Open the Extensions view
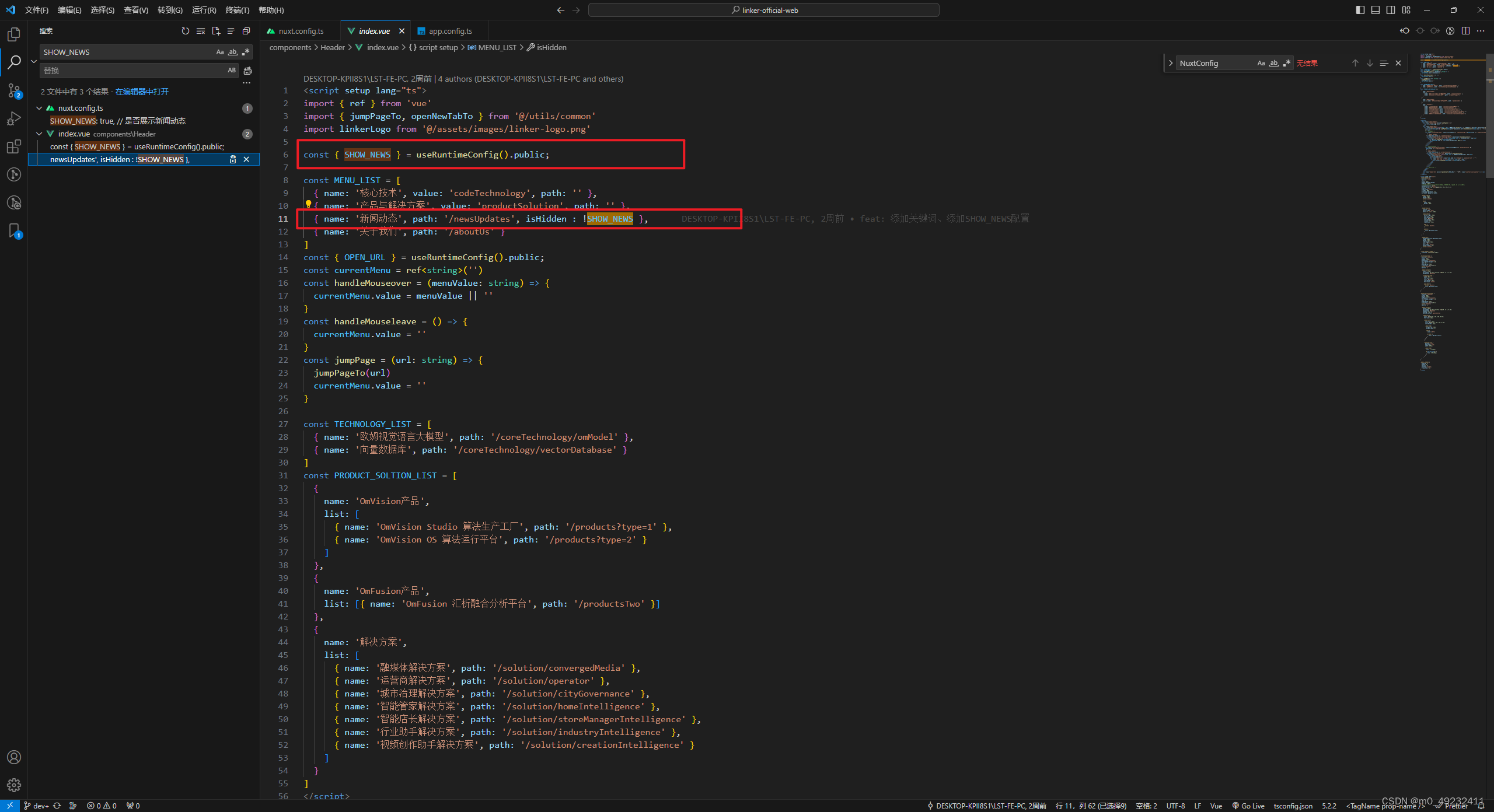Viewport: 1494px width, 812px height. (x=14, y=146)
